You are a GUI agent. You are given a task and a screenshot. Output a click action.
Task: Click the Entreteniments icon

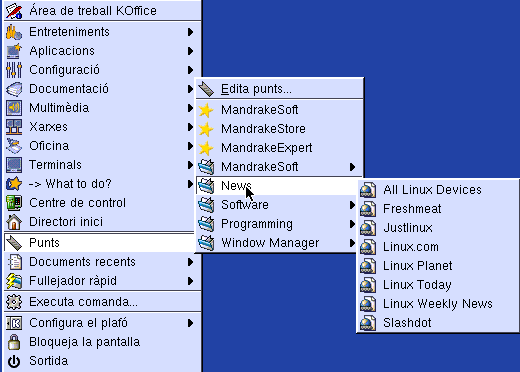14,32
